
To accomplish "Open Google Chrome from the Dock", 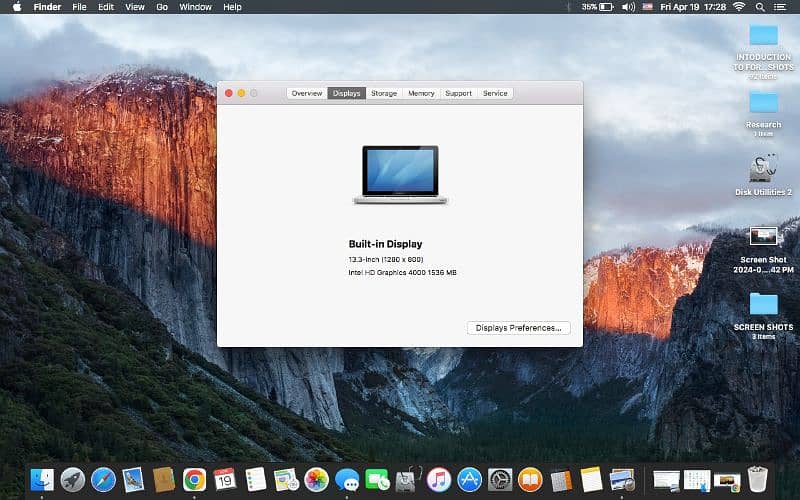I will (194, 480).
